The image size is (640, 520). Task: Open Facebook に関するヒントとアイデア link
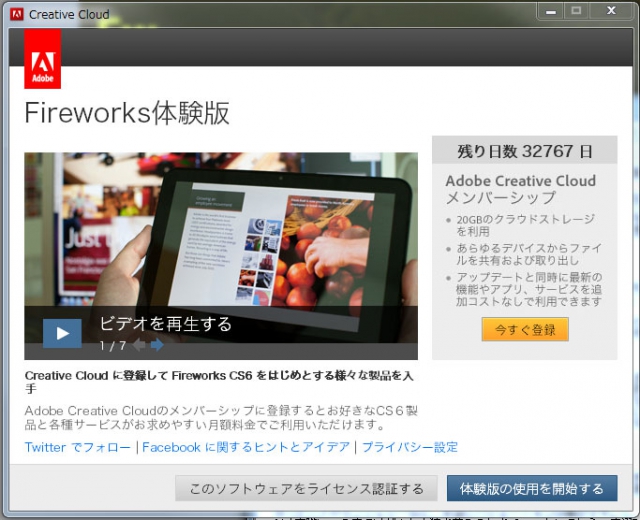246,447
